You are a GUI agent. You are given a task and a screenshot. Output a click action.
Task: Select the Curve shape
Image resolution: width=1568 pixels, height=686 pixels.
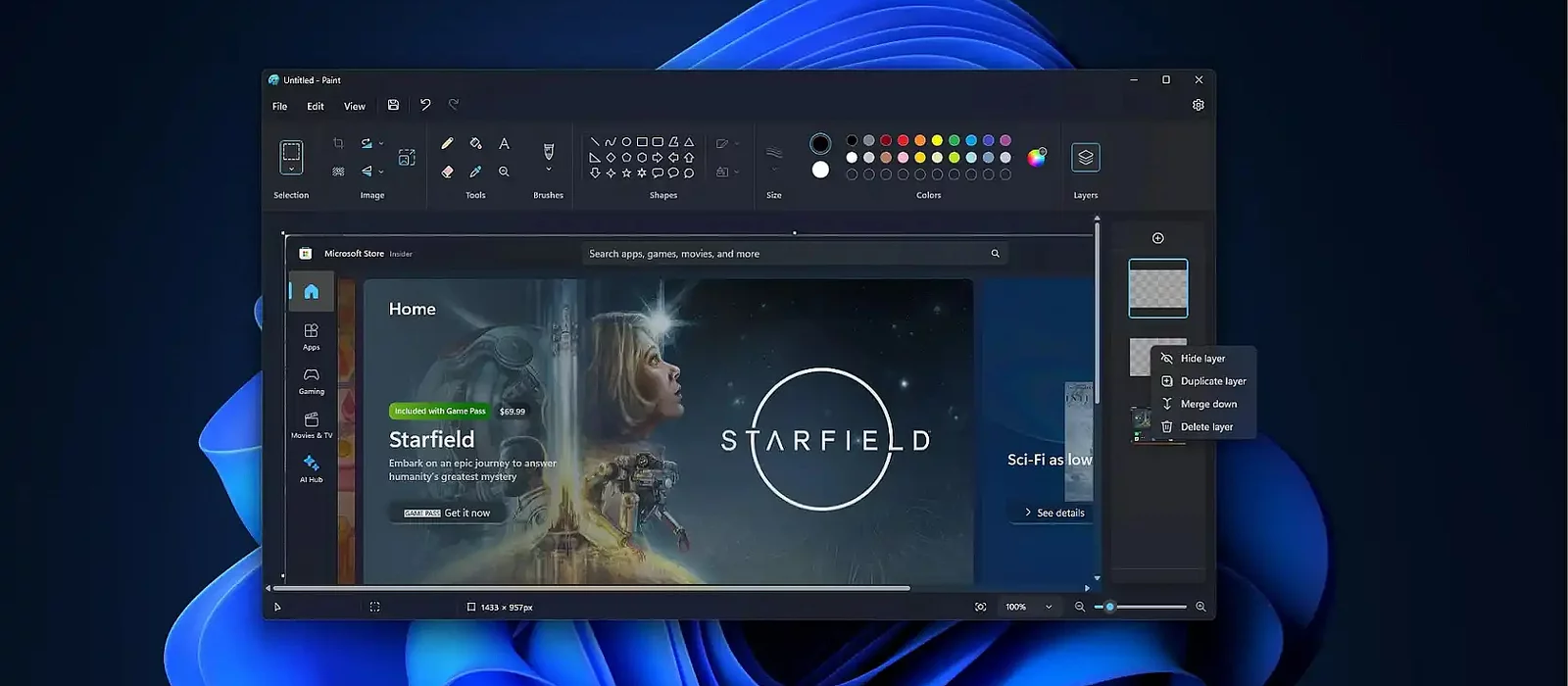(611, 141)
